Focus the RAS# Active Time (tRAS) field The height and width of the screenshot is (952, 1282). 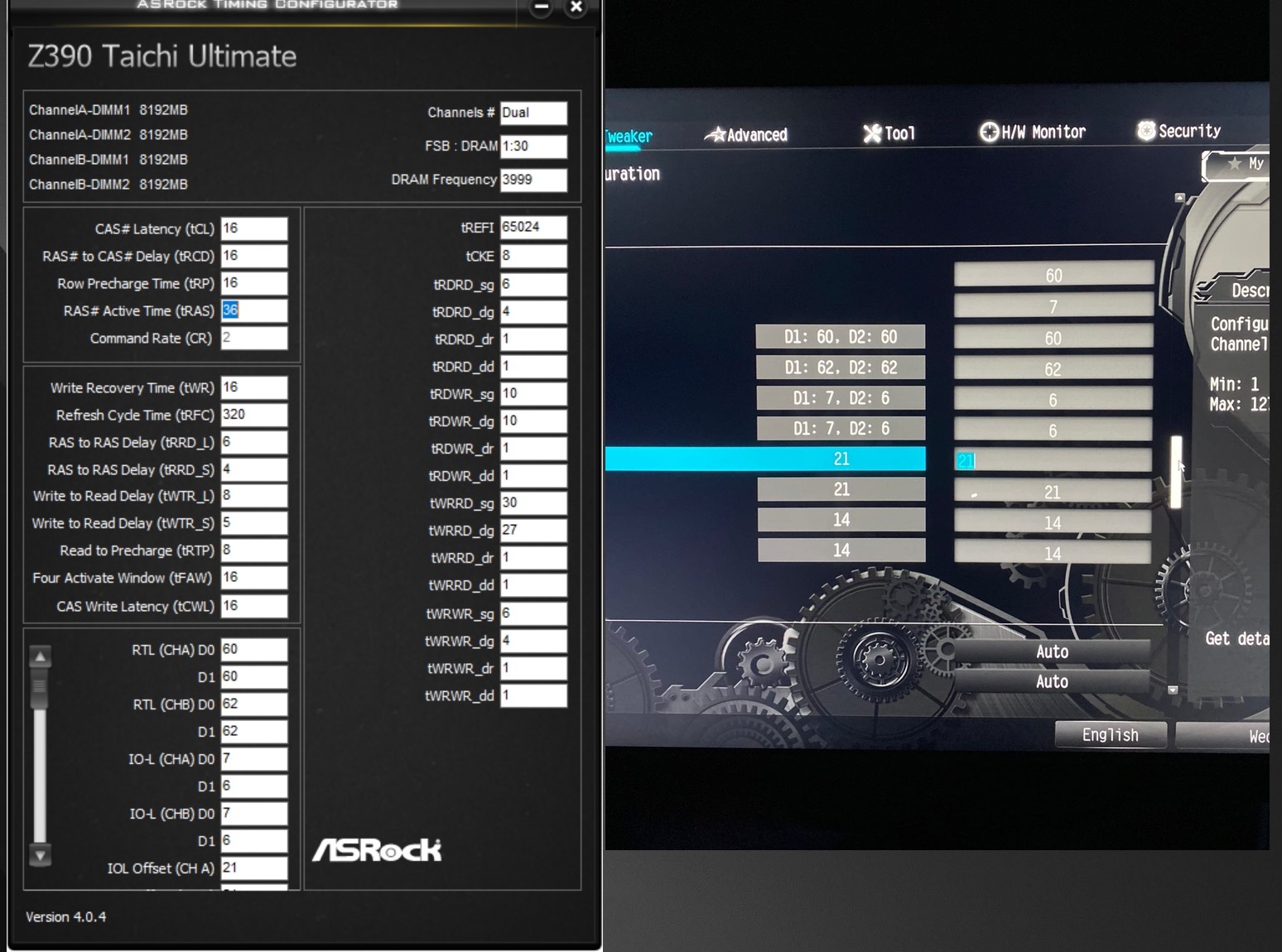tap(254, 310)
